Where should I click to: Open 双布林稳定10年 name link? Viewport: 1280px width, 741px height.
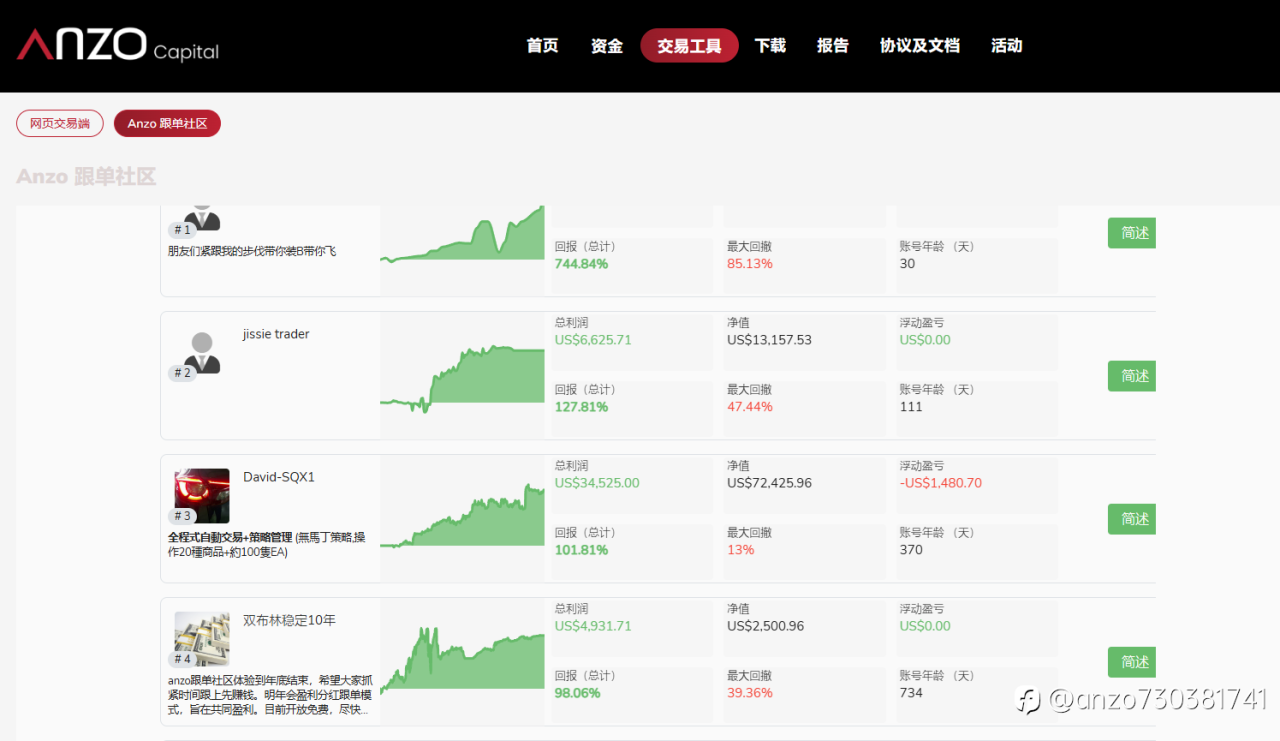pyautogui.click(x=289, y=620)
